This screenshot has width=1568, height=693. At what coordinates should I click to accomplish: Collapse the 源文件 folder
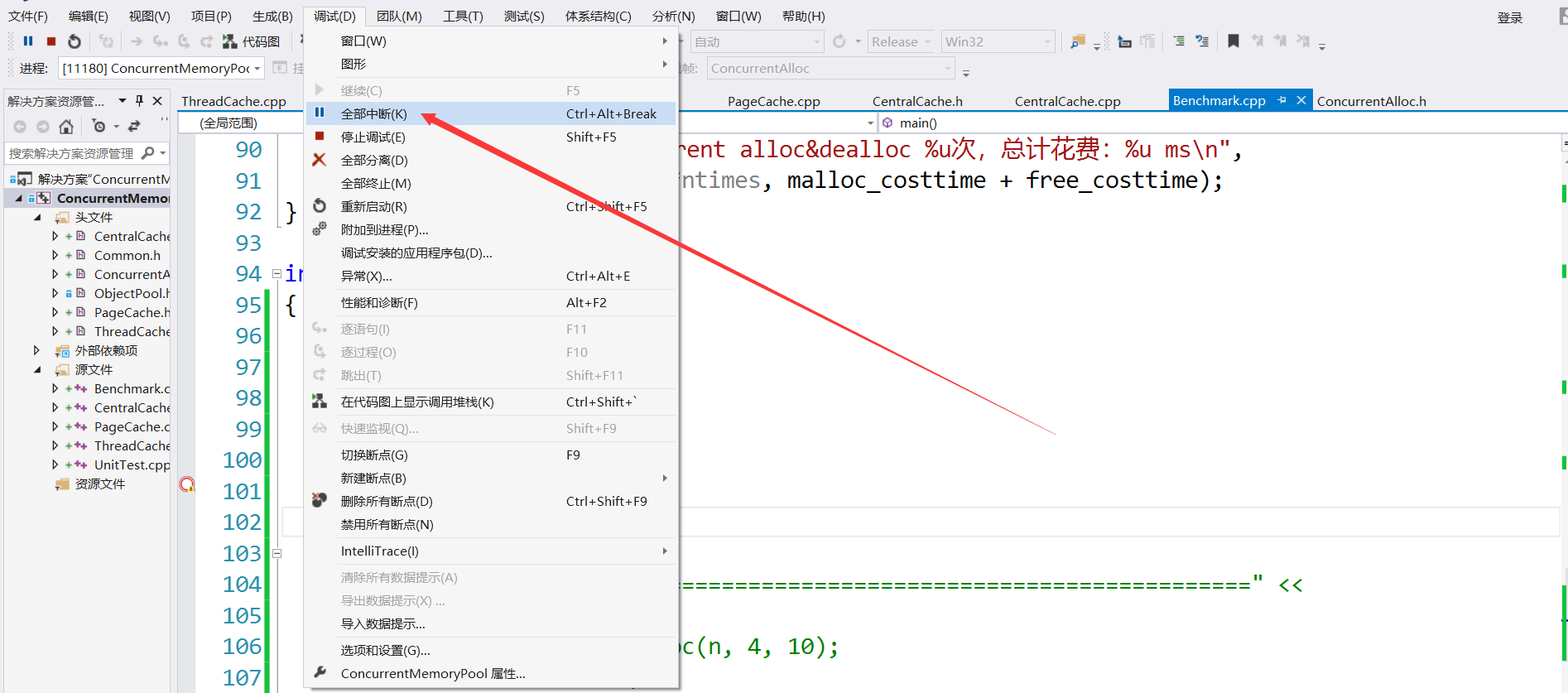tap(37, 369)
